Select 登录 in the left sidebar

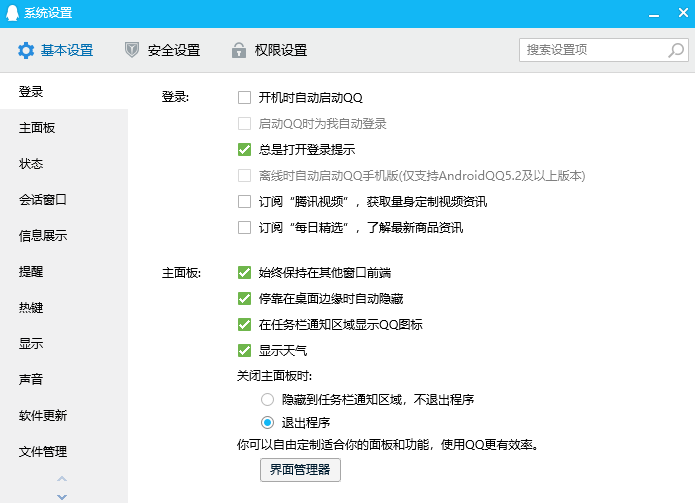click(64, 91)
